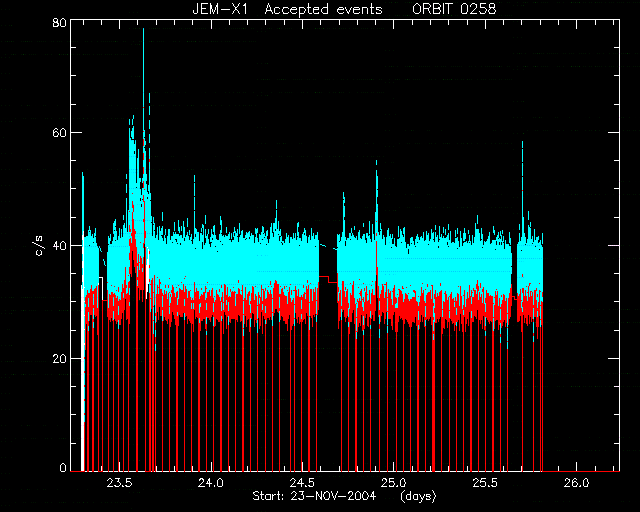
Task: Click the 20 tick label on y-axis
Action: pyautogui.click(x=59, y=358)
